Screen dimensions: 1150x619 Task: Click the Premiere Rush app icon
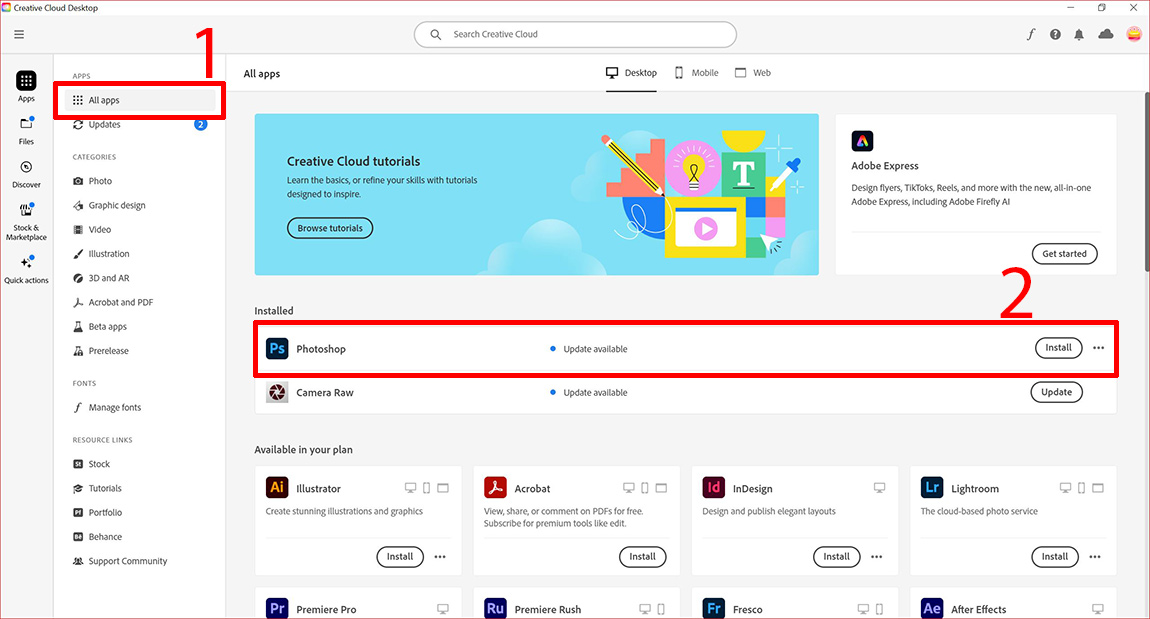496,608
